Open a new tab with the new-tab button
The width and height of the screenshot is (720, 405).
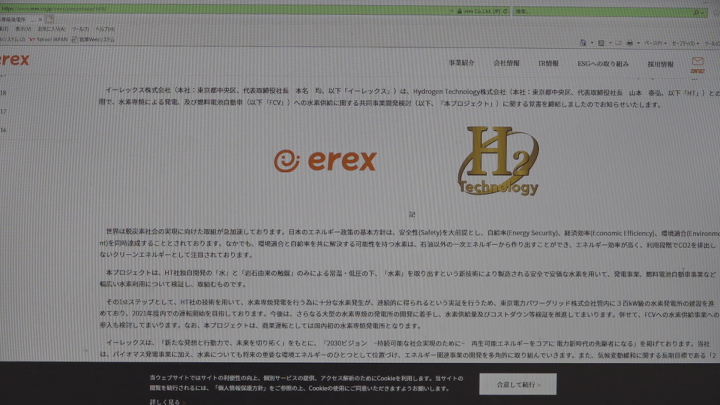tap(50, 19)
